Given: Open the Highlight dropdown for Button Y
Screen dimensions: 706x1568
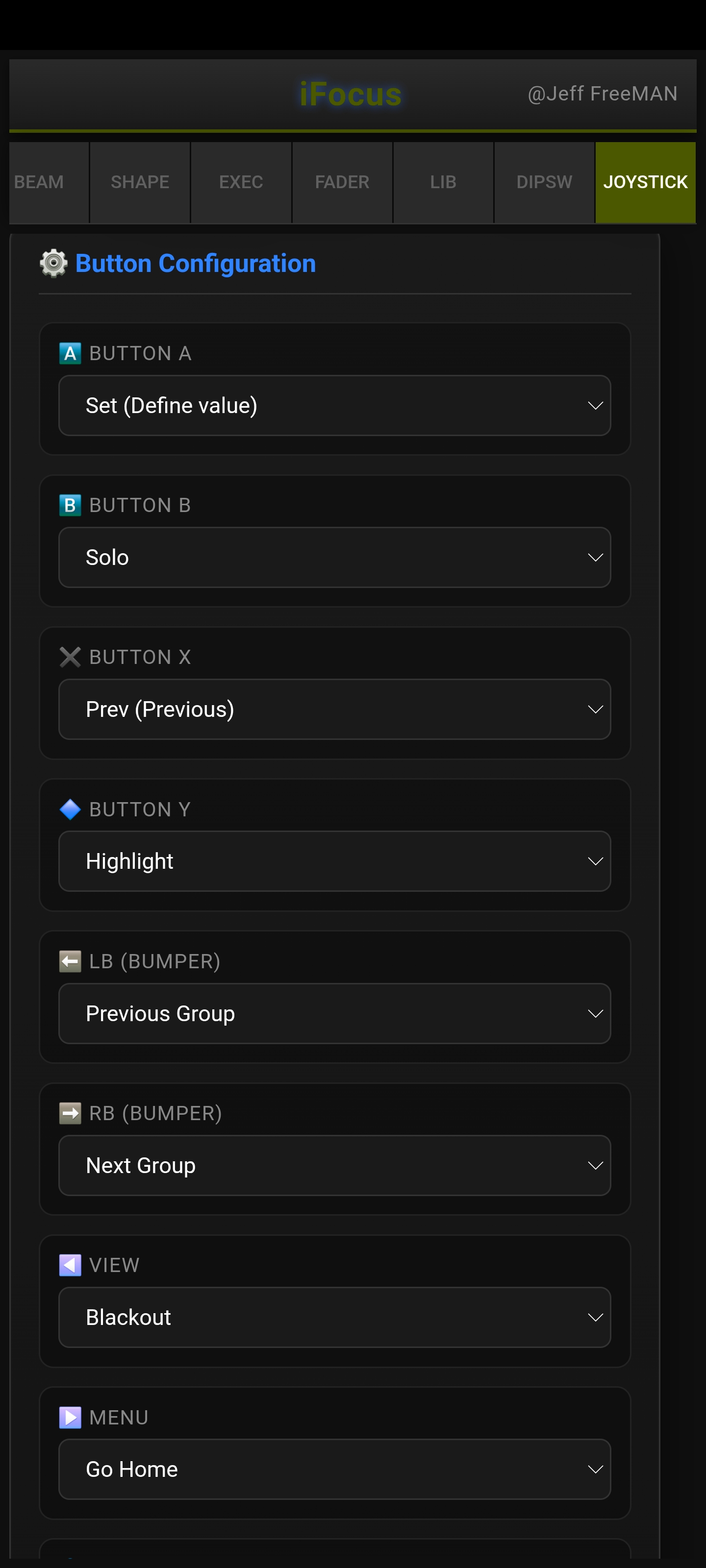Looking at the screenshot, I should click(x=334, y=861).
